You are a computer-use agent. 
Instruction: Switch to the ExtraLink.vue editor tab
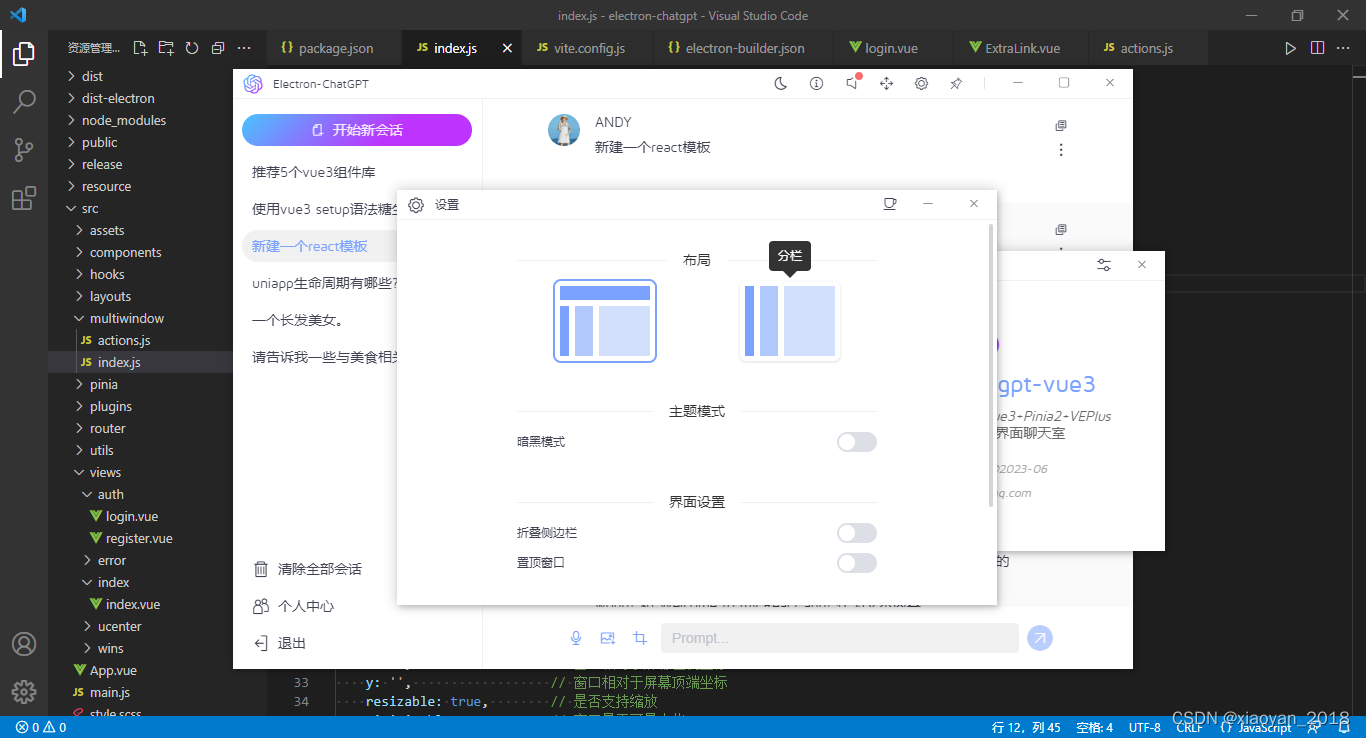(x=1021, y=48)
